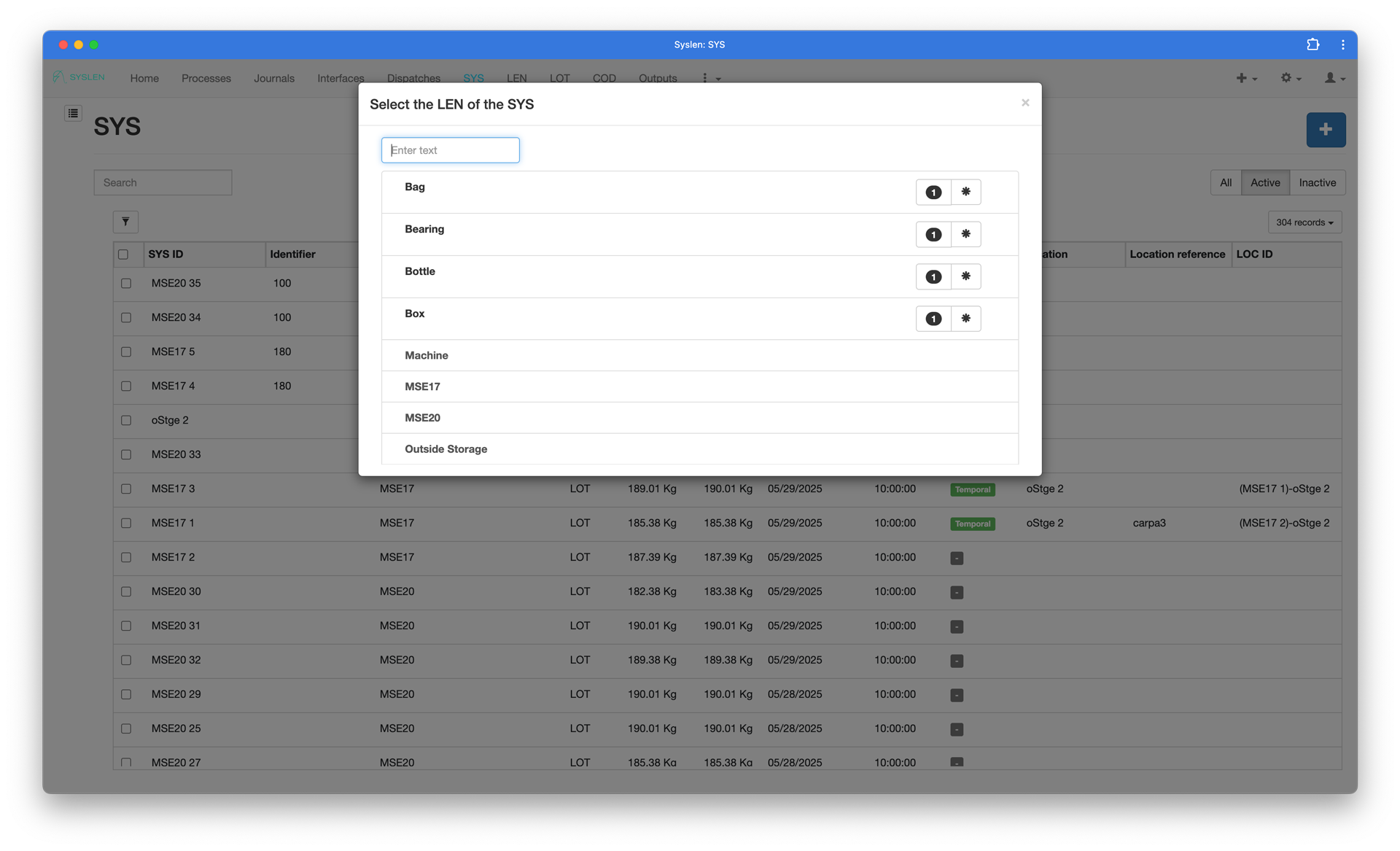This screenshot has width=1400, height=851.
Task: Open the Journals menu
Action: (273, 78)
